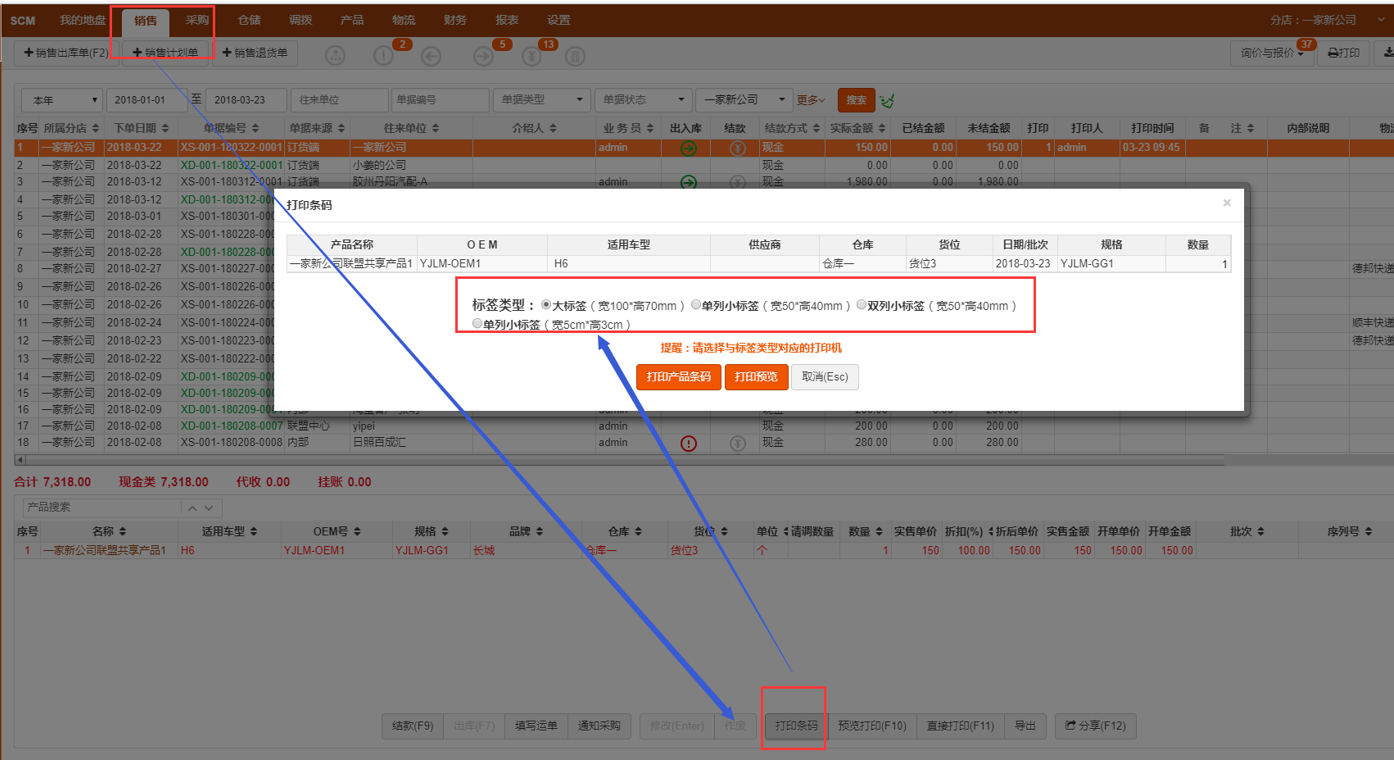Click the 打印 printer button in the top toolbar
Screen dimensions: 1394x760
[x=1343, y=53]
